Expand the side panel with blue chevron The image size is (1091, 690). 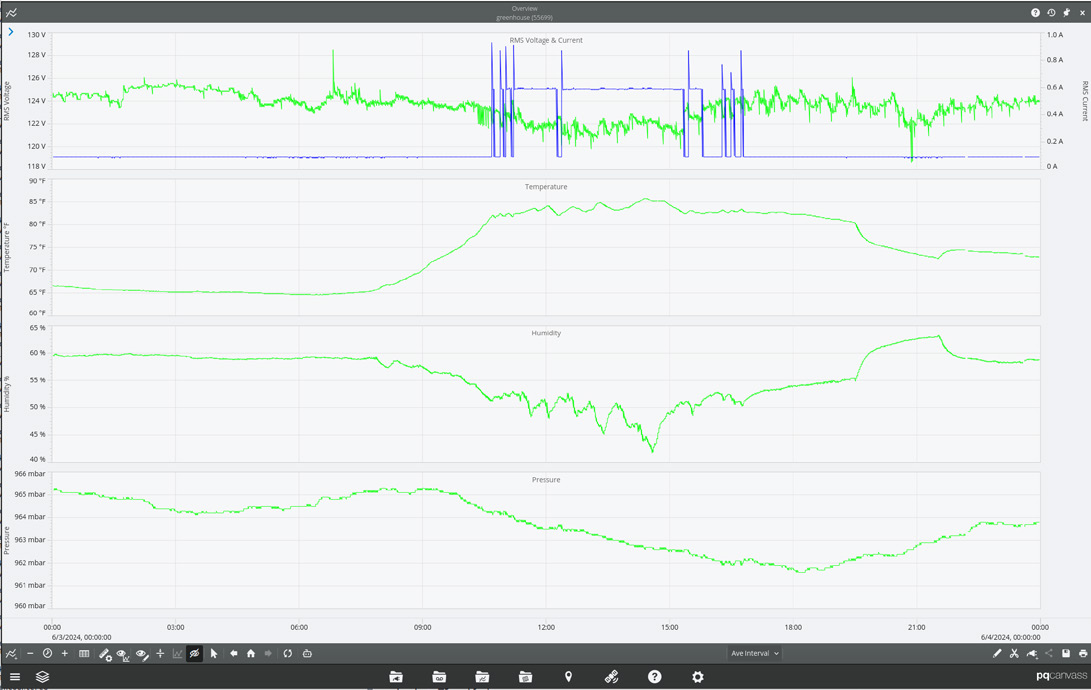click(10, 32)
